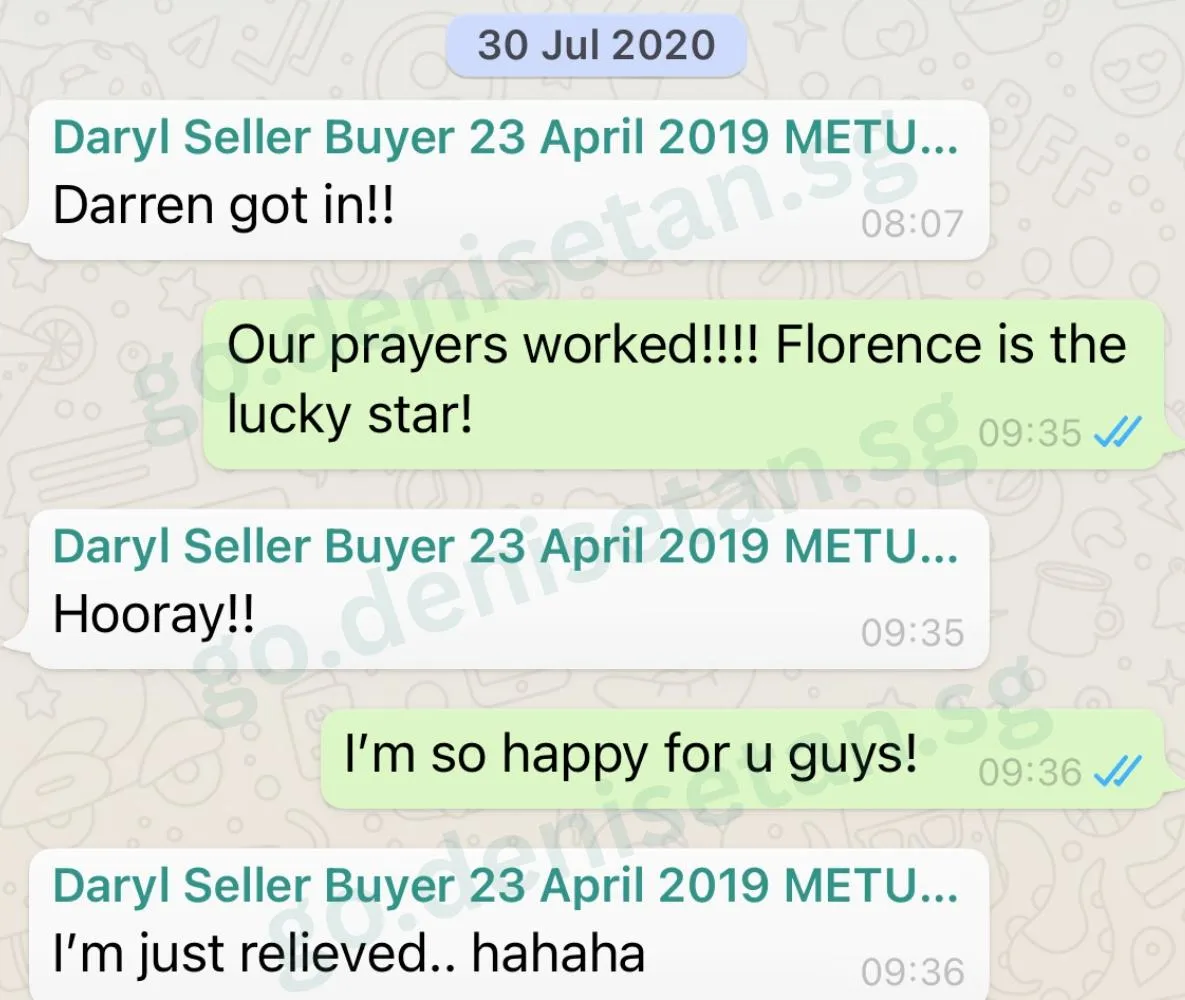Tap the 09:35 timestamp on green bubble

tap(1030, 433)
